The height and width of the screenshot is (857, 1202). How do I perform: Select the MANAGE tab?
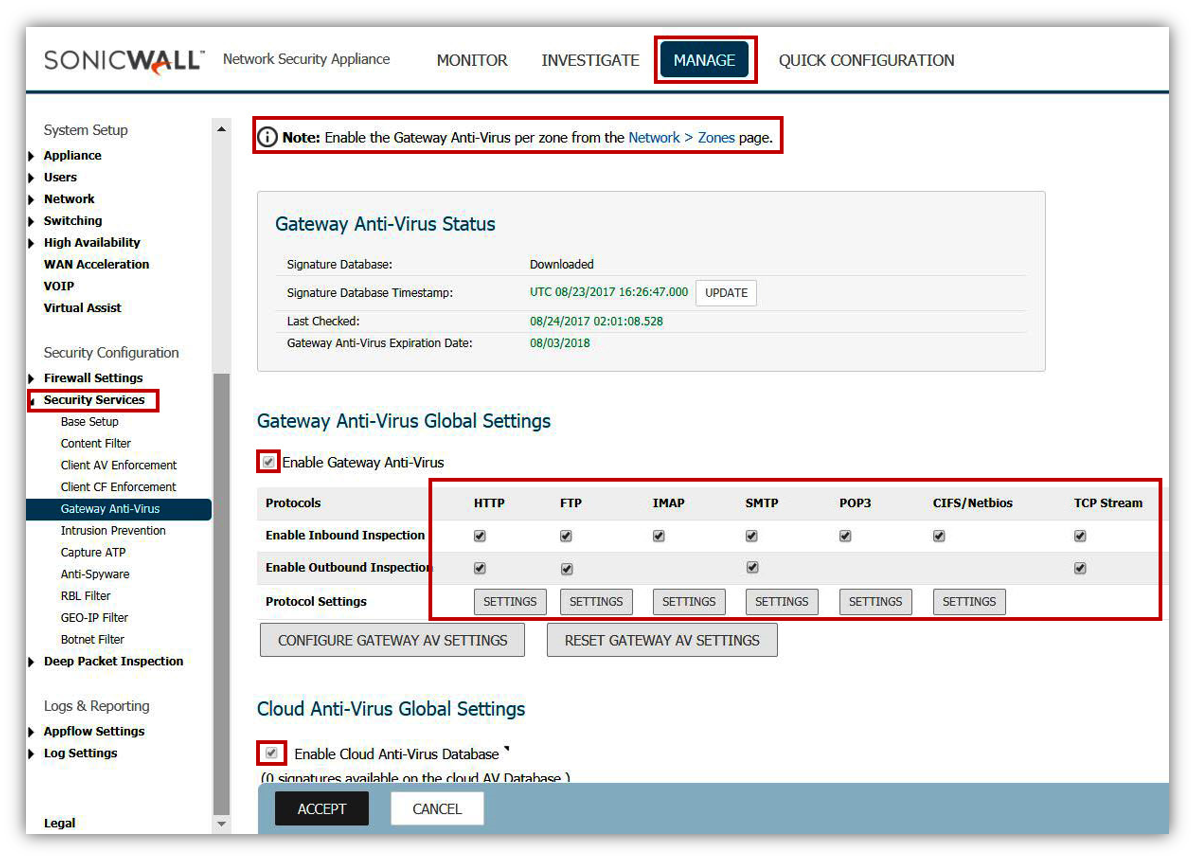(704, 60)
